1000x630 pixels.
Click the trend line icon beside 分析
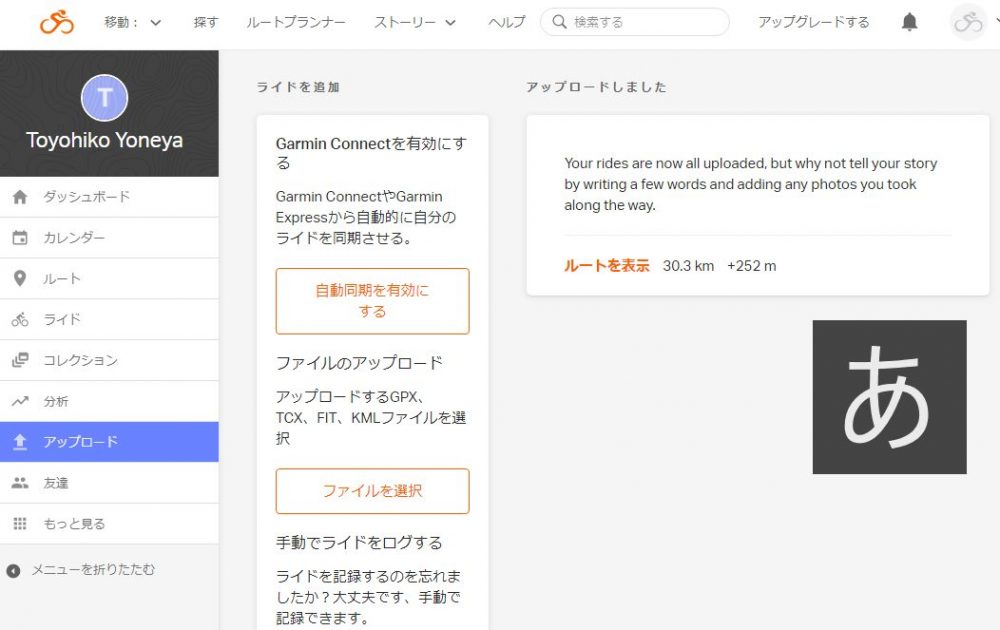click(x=20, y=401)
